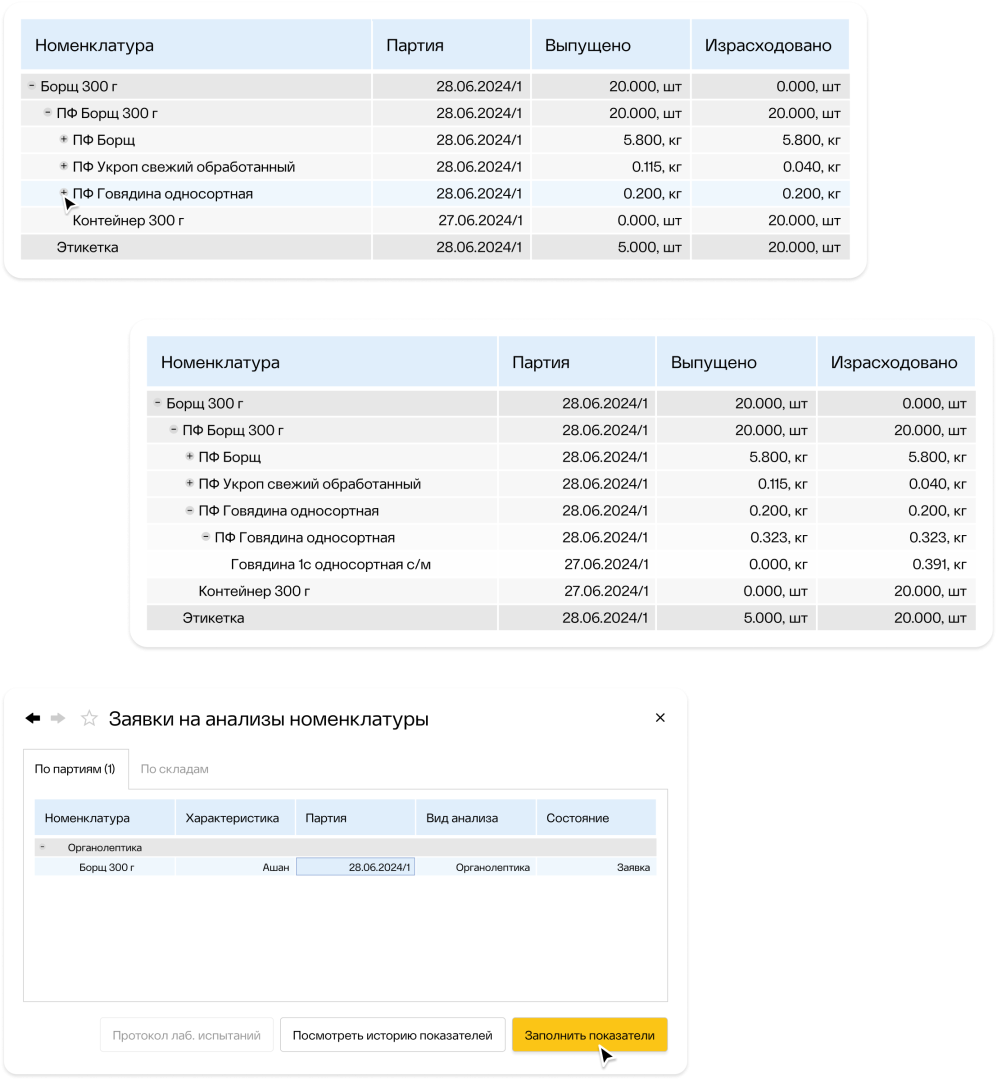Collapse the Органолептика group row

pyautogui.click(x=43, y=847)
